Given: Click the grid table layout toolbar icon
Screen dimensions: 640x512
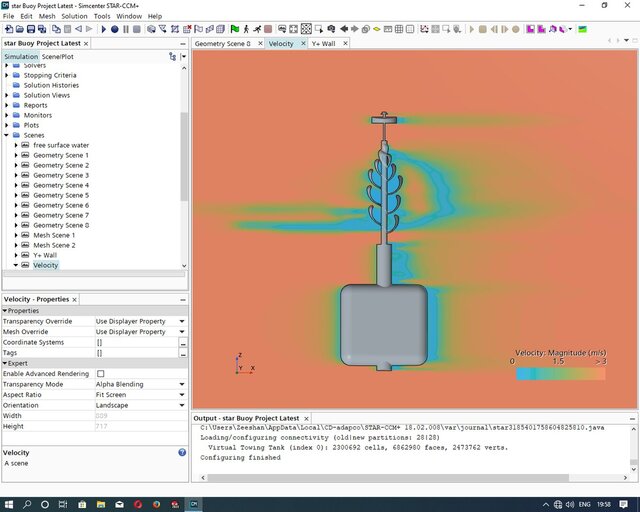Looking at the screenshot, I should (x=399, y=29).
